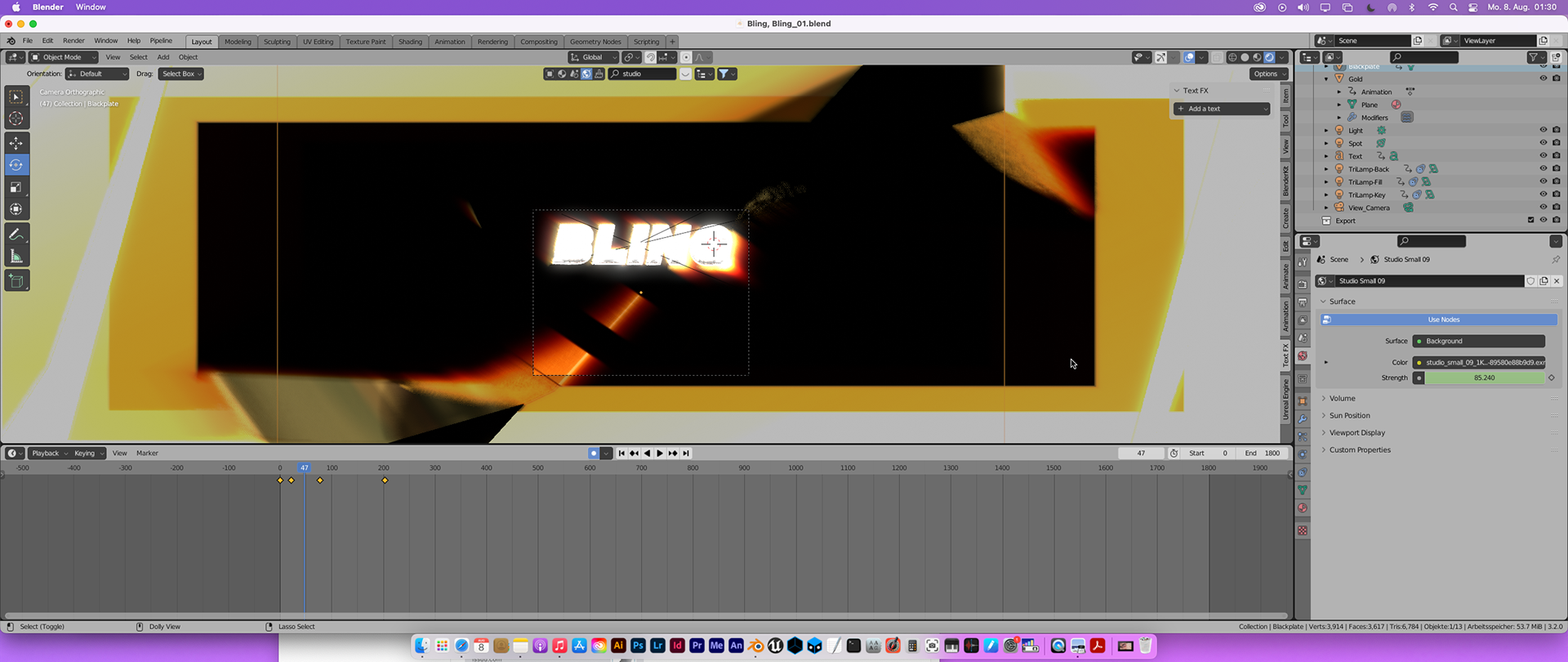Select the Measure tool
This screenshot has width=1568, height=662.
(16, 257)
